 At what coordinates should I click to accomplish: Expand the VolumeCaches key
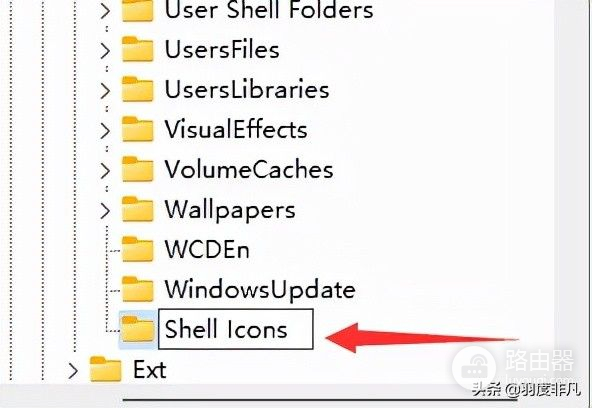pos(105,170)
